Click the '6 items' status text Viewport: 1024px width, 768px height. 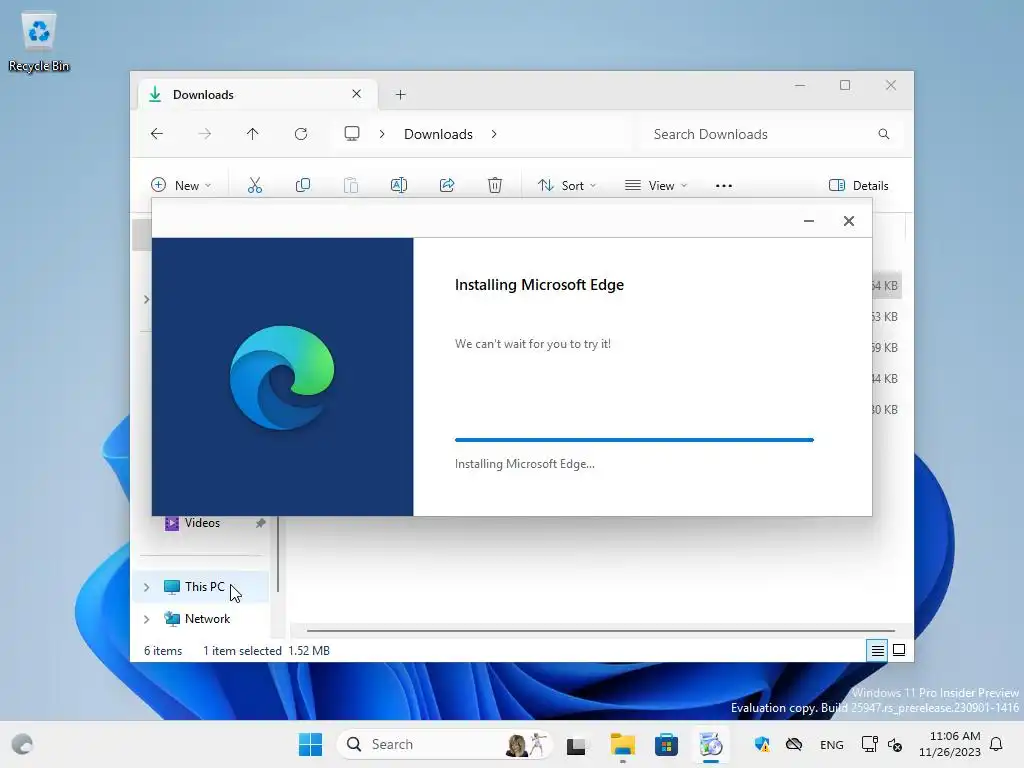[x=163, y=650]
